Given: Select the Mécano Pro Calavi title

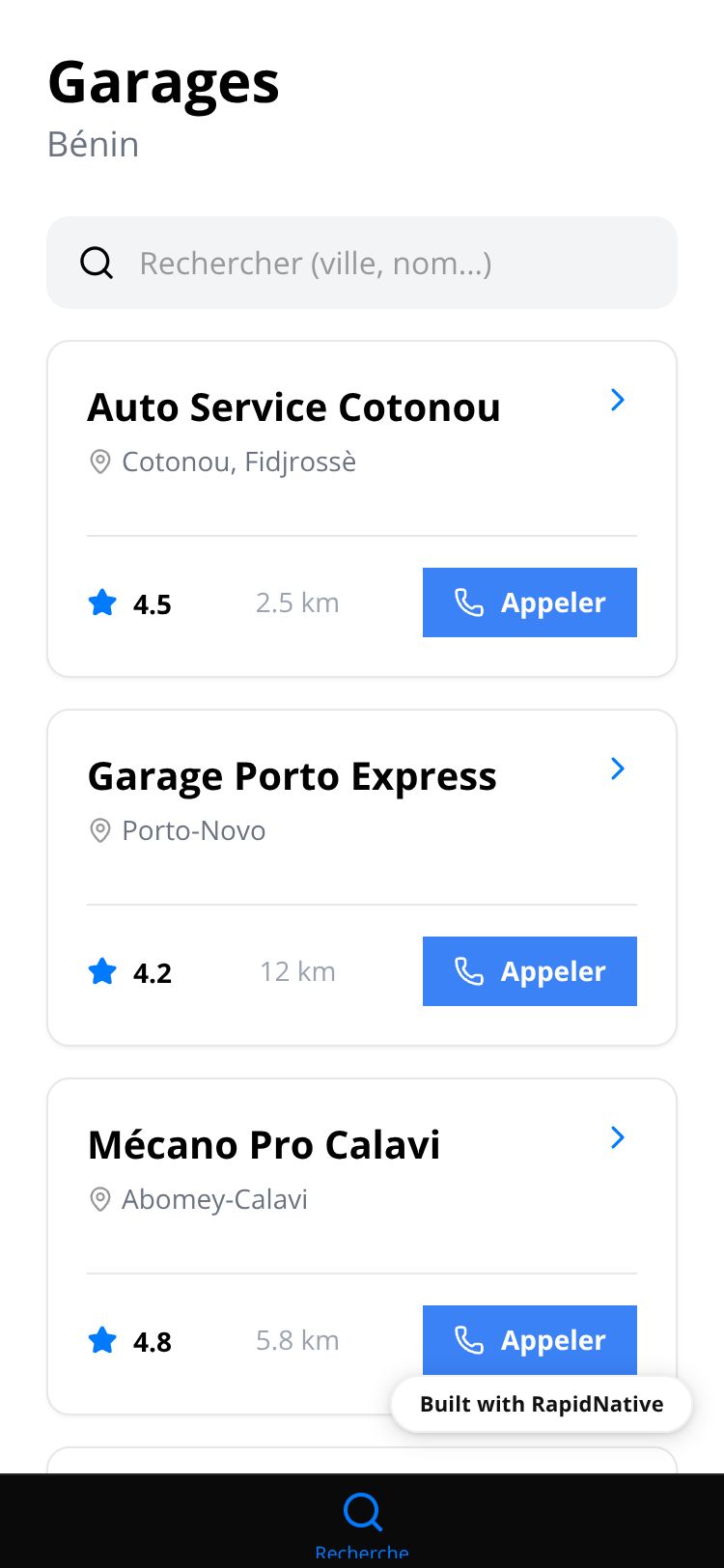Looking at the screenshot, I should click(x=264, y=1145).
